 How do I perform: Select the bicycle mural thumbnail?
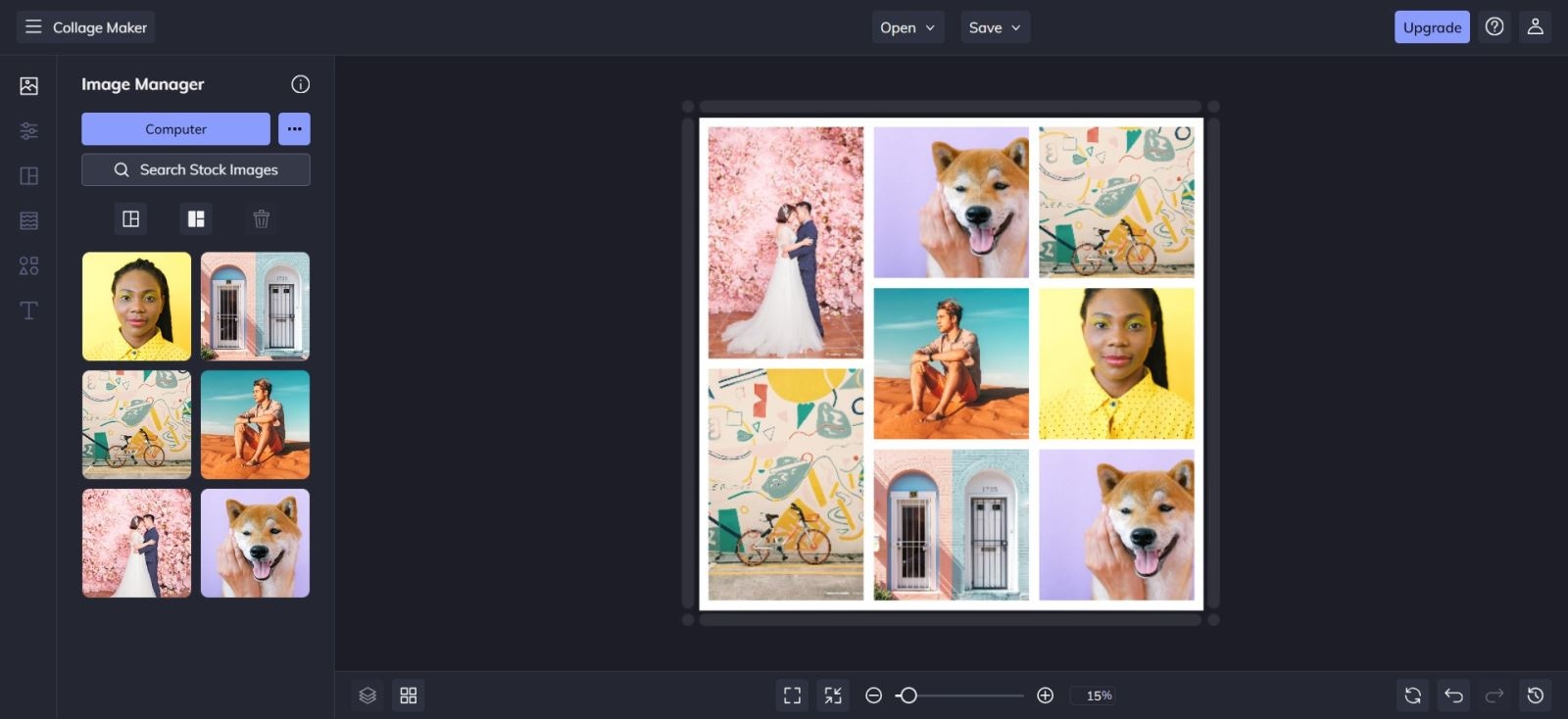pyautogui.click(x=136, y=425)
